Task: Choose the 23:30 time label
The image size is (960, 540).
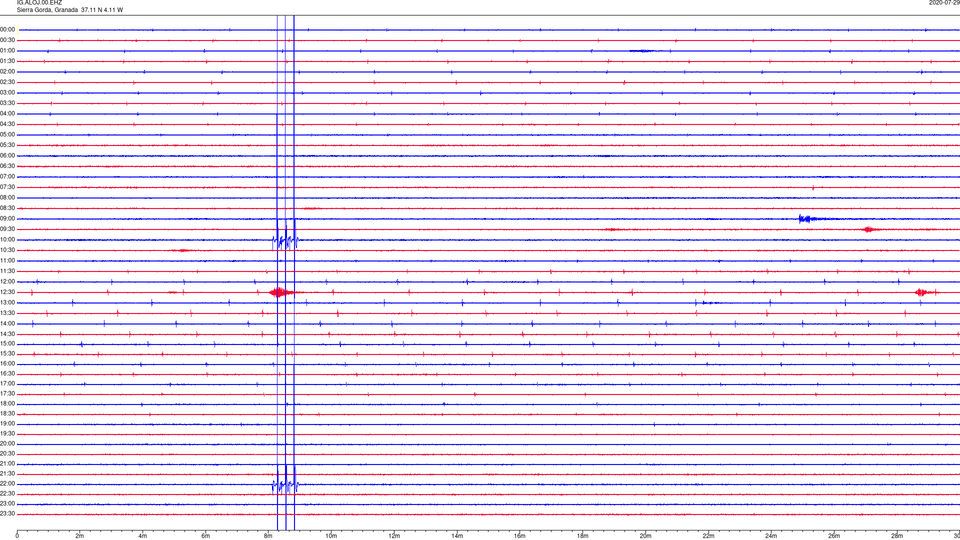Action: [x=8, y=514]
